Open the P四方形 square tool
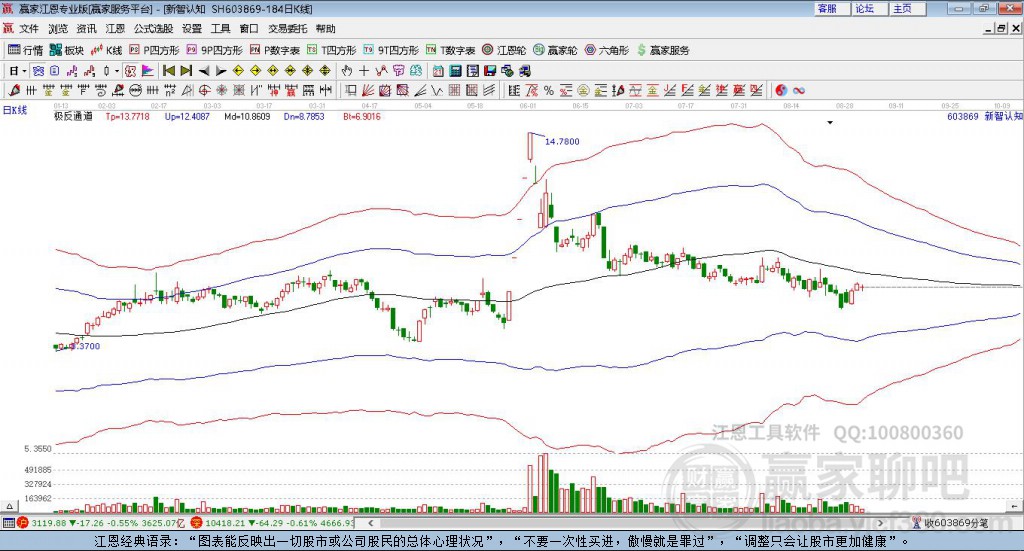The height and width of the screenshot is (551, 1024). pyautogui.click(x=154, y=50)
